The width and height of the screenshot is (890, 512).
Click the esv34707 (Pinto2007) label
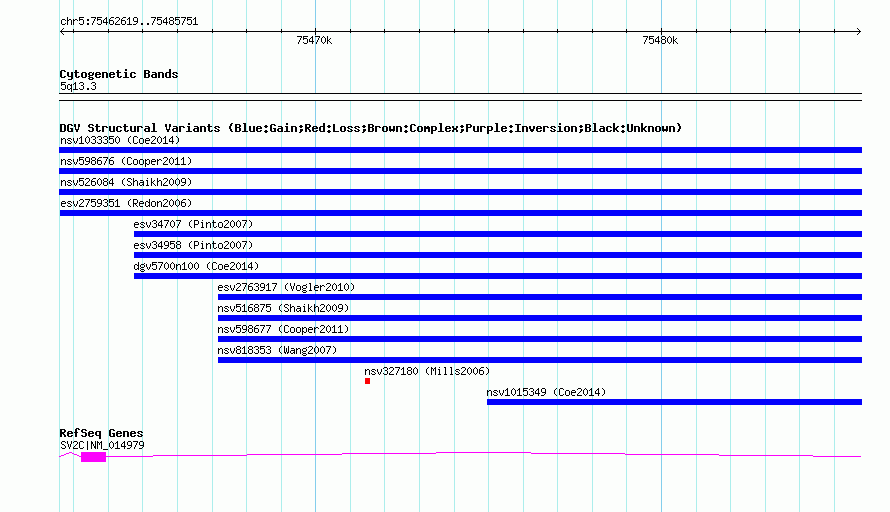click(x=193, y=224)
